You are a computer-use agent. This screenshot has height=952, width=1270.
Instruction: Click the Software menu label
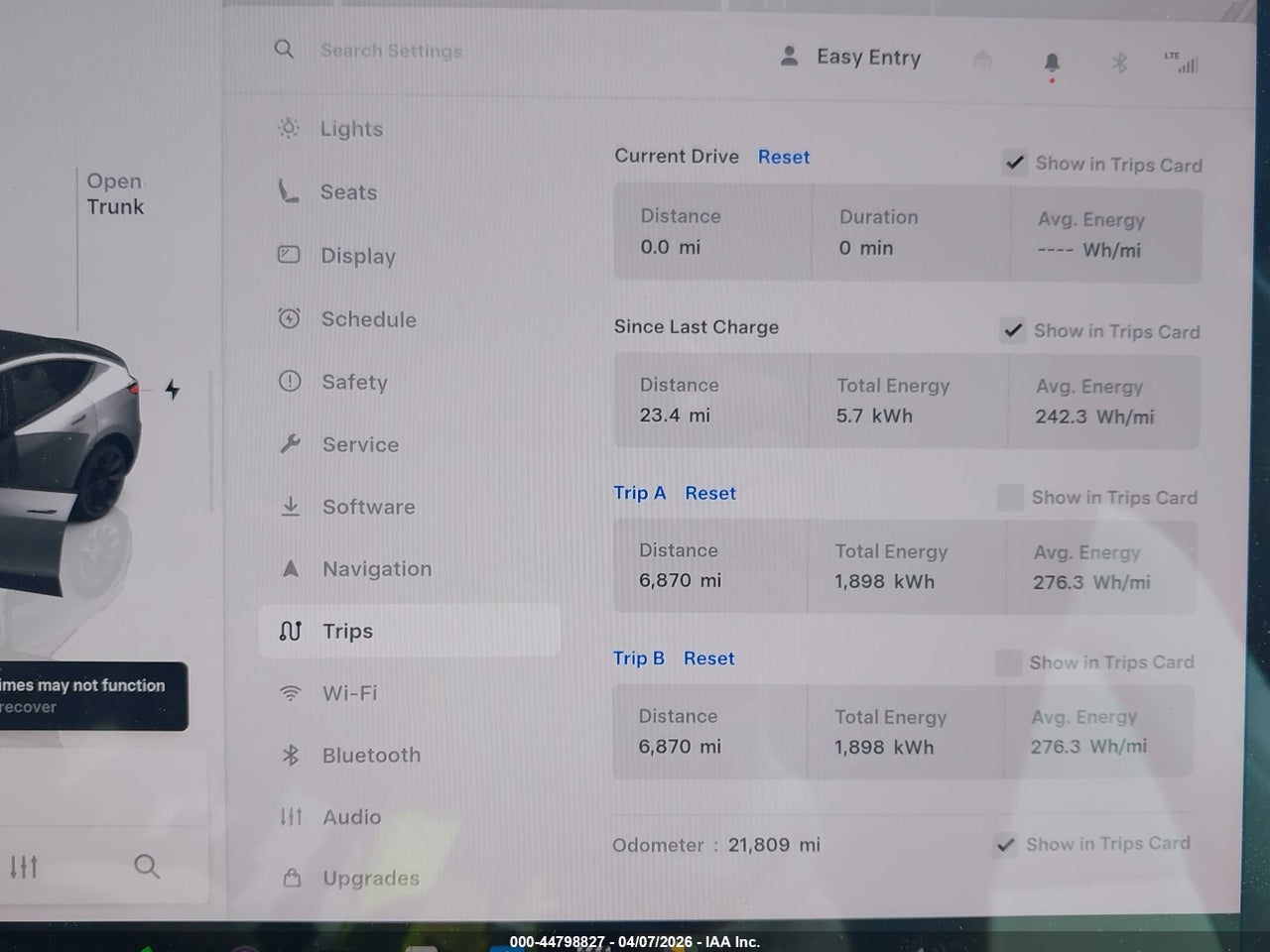369,507
